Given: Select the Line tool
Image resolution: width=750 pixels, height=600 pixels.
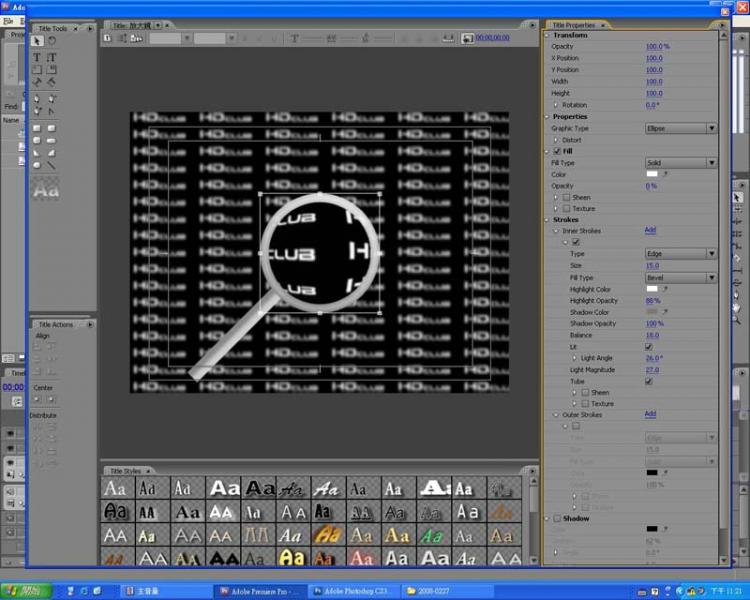Looking at the screenshot, I should (52, 165).
